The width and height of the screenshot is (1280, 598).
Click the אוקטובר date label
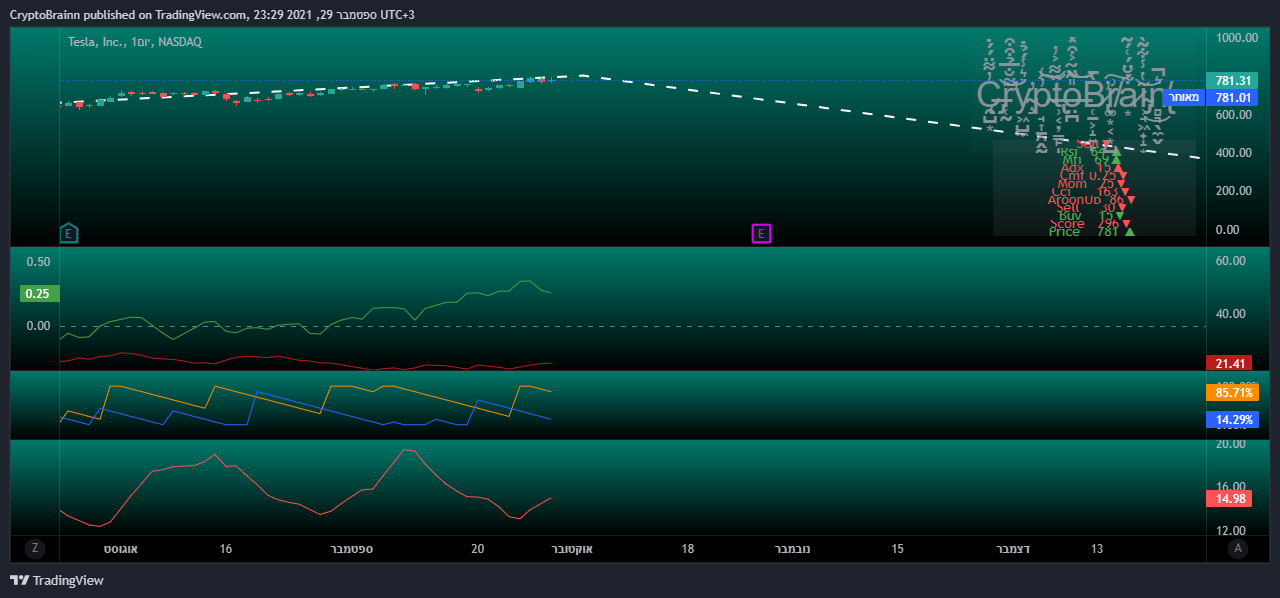click(x=572, y=549)
